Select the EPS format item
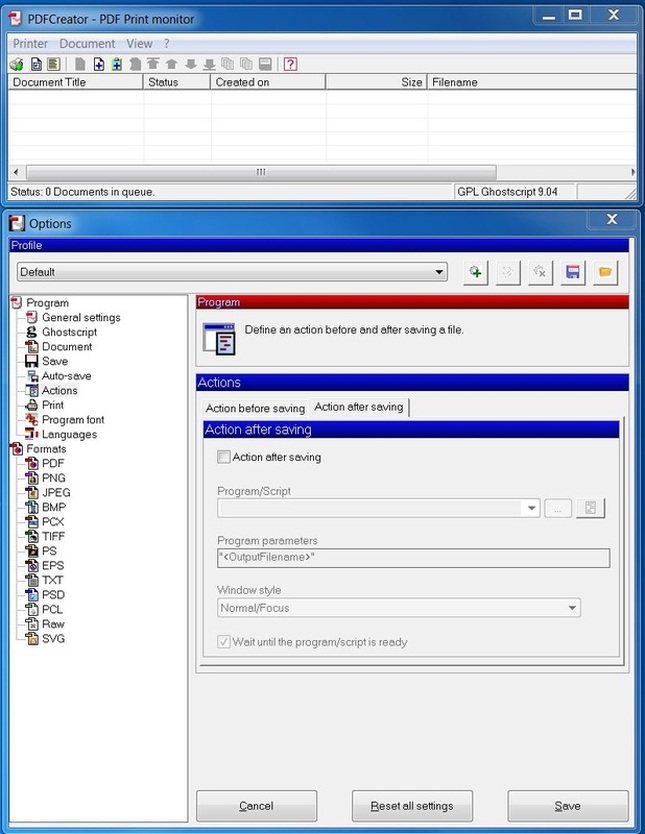Screen dimensions: 645x834 pyautogui.click(x=53, y=565)
